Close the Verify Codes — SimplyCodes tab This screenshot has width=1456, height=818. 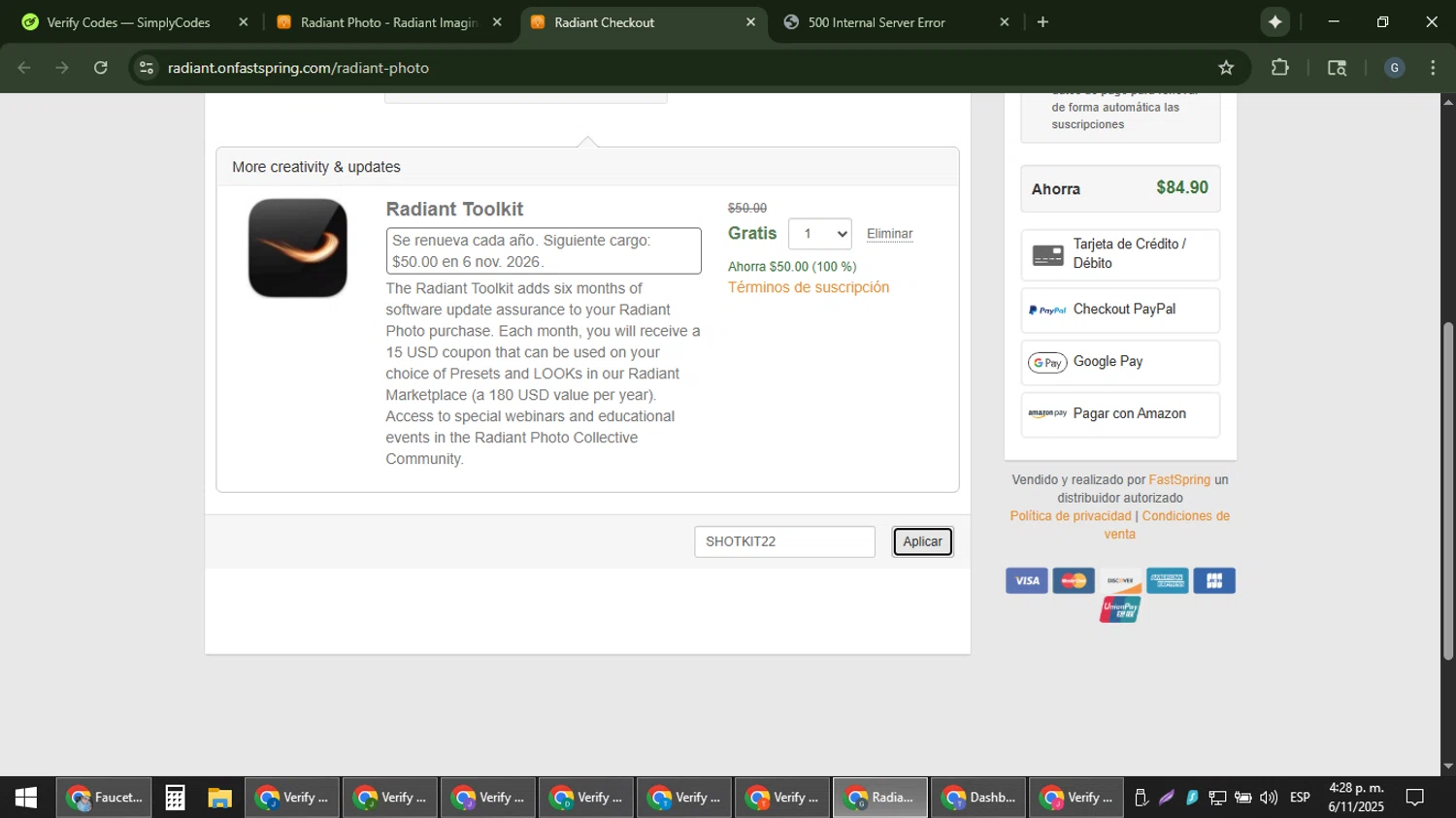tap(244, 22)
